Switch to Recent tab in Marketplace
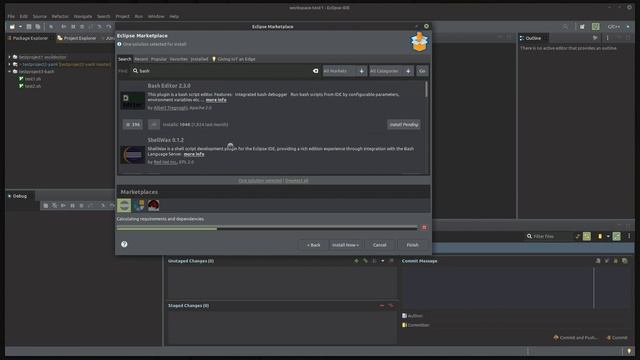 pyautogui.click(x=141, y=59)
